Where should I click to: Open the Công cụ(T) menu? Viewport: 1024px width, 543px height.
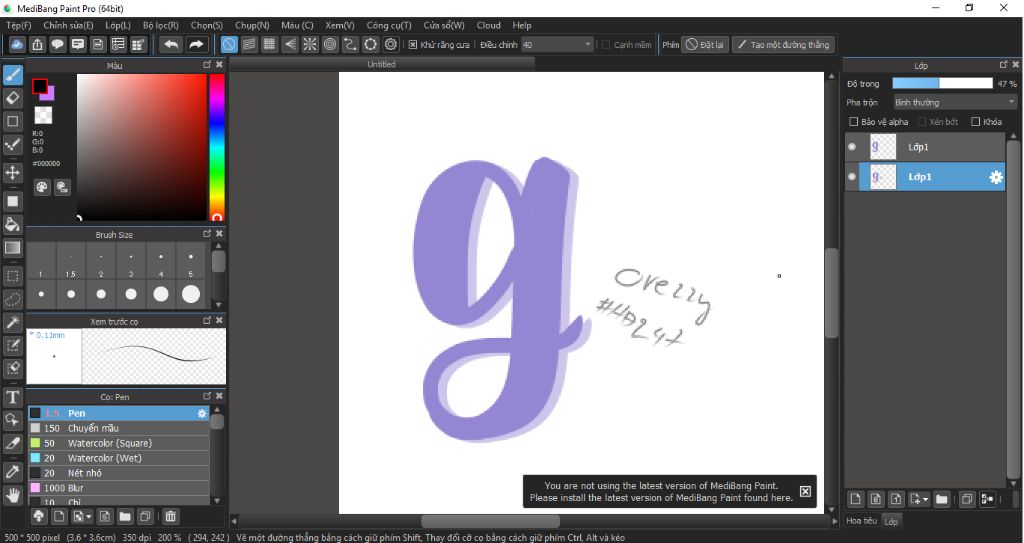pyautogui.click(x=388, y=25)
